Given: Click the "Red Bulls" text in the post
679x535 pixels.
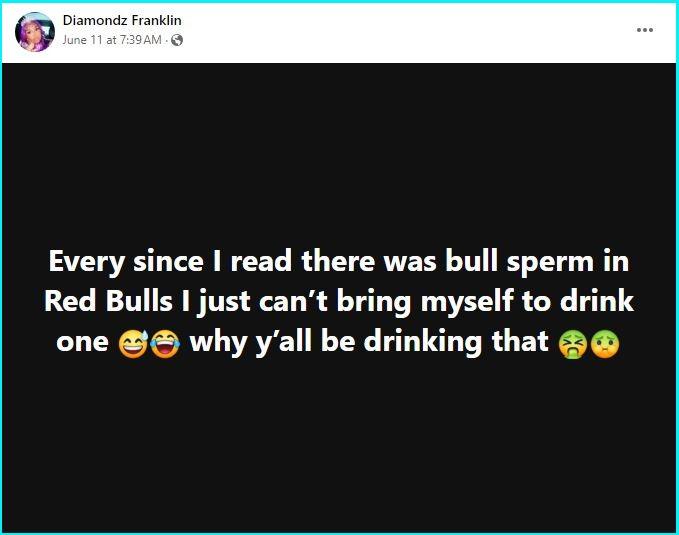Looking at the screenshot, I should pos(109,301).
